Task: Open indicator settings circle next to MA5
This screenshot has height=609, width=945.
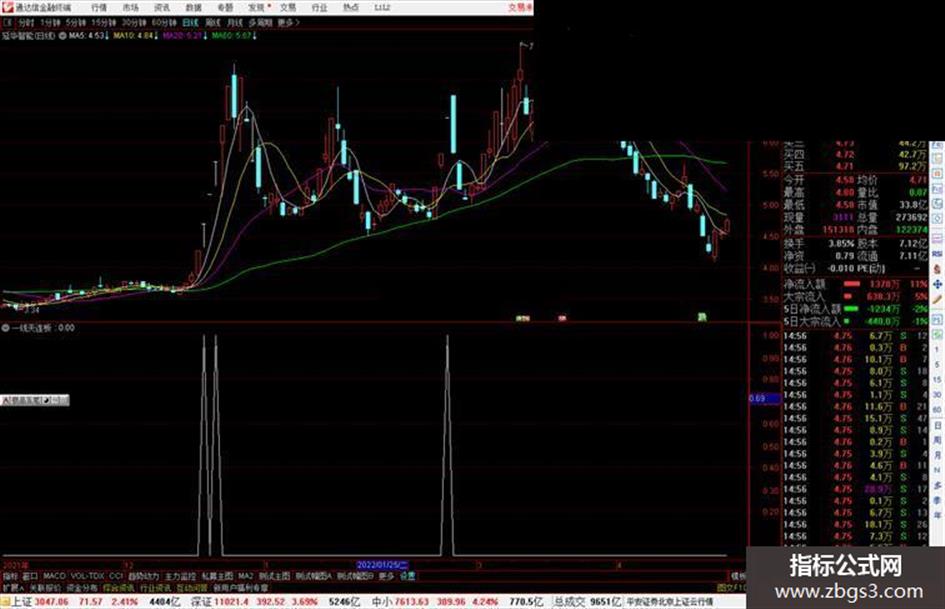Action: [x=62, y=36]
